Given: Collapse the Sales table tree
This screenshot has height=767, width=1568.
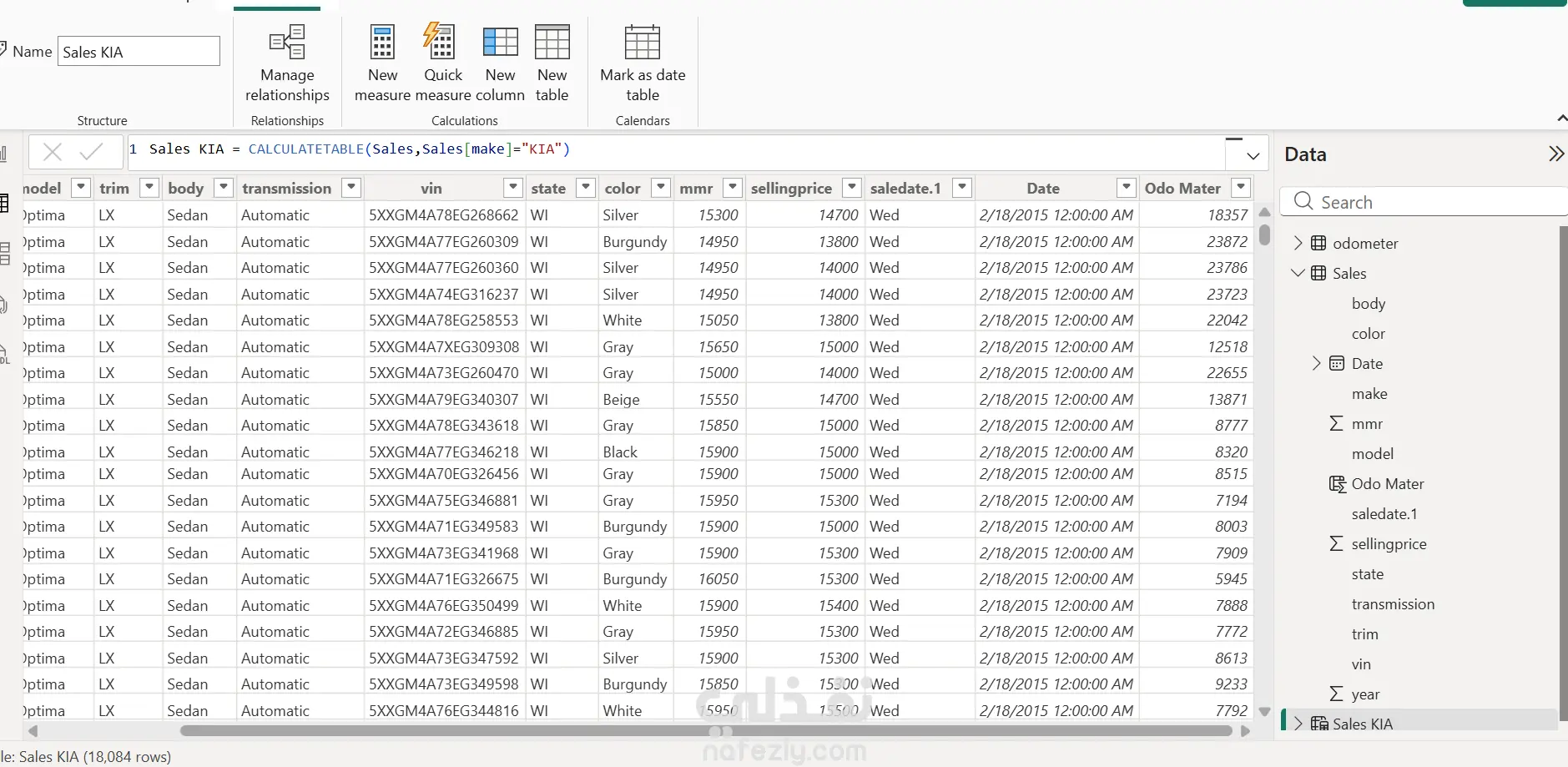Looking at the screenshot, I should tap(1298, 273).
